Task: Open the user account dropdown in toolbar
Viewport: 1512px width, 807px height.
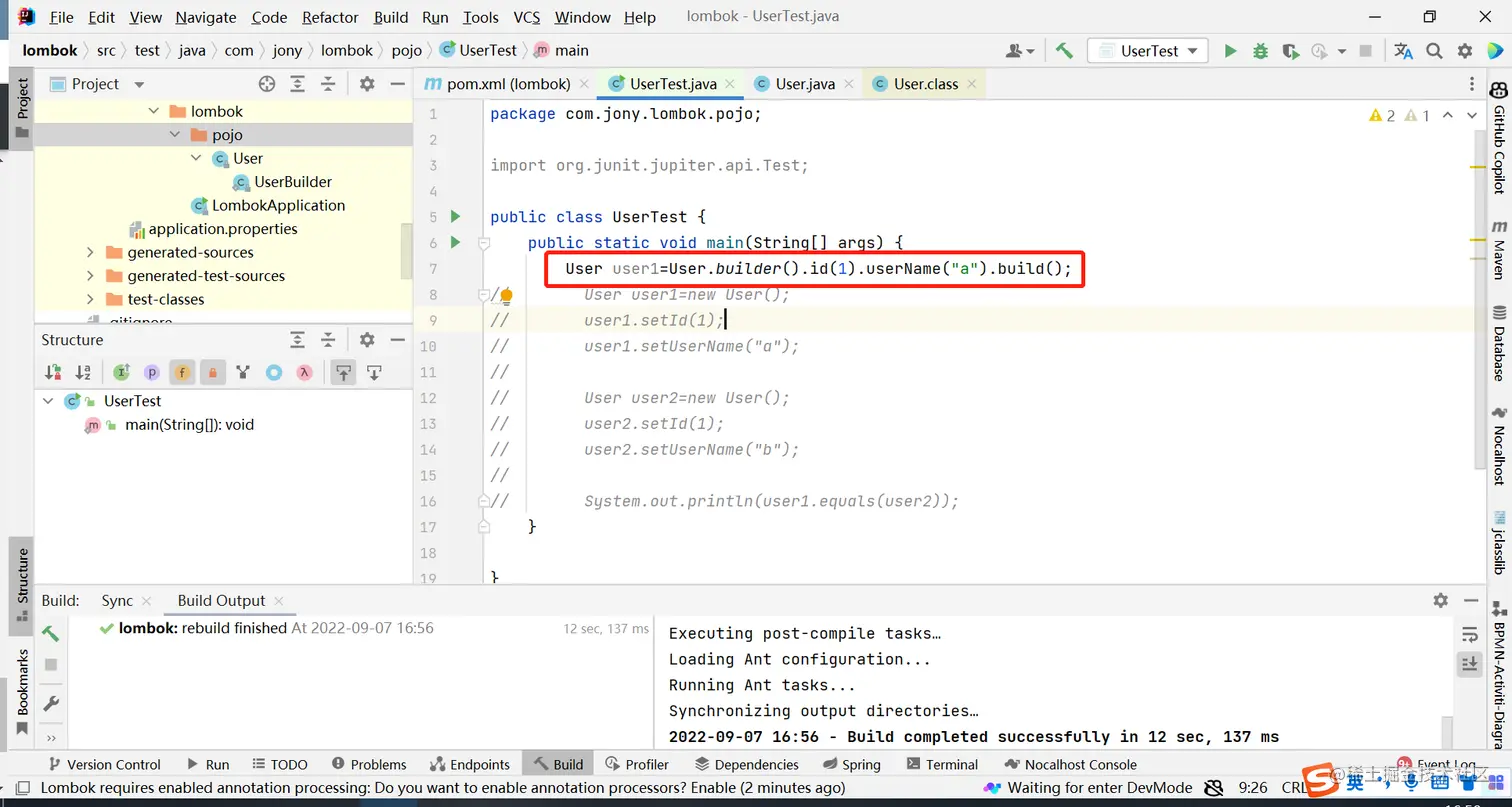Action: pyautogui.click(x=1020, y=51)
